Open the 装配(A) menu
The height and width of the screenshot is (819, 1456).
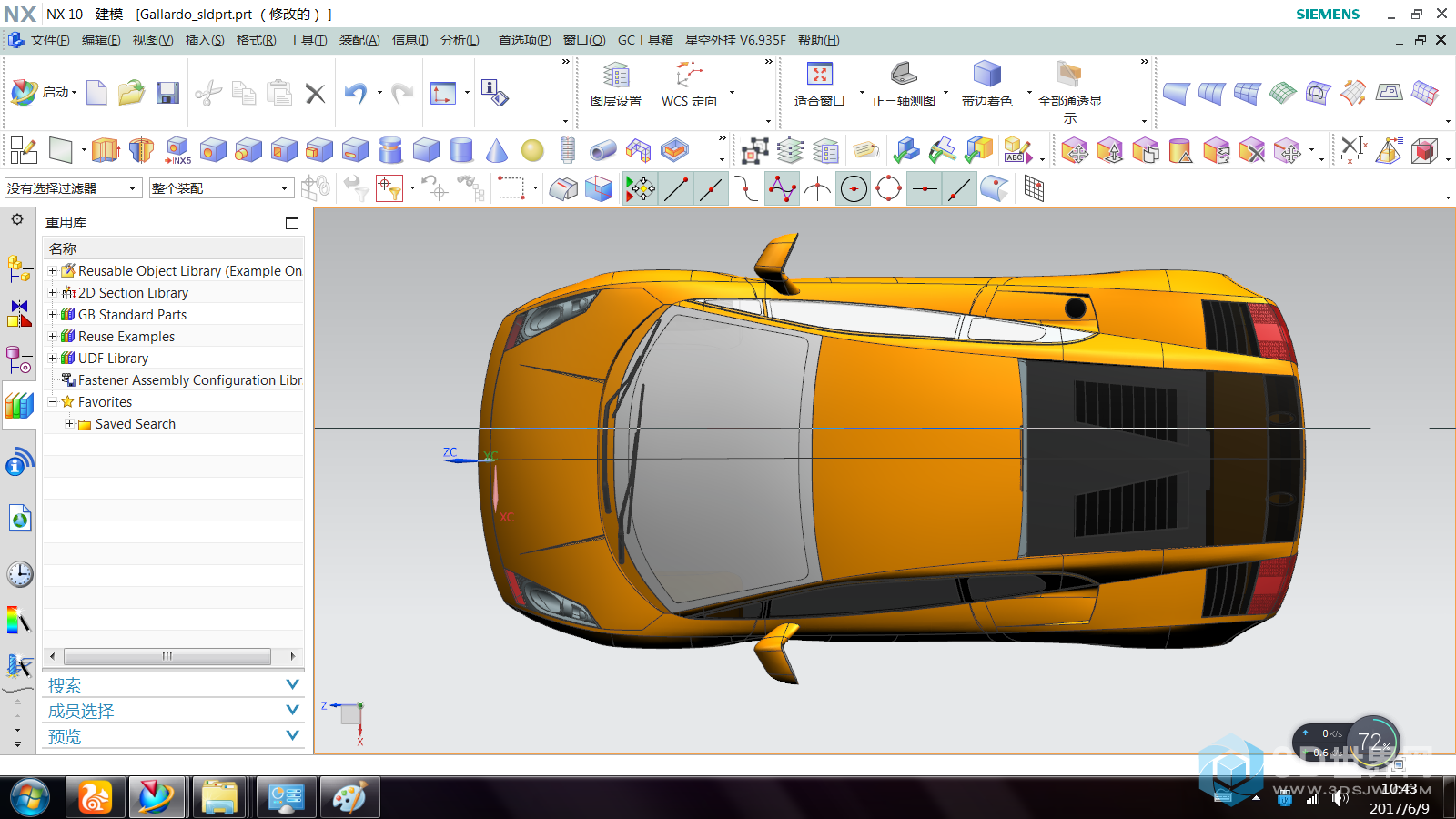(359, 40)
